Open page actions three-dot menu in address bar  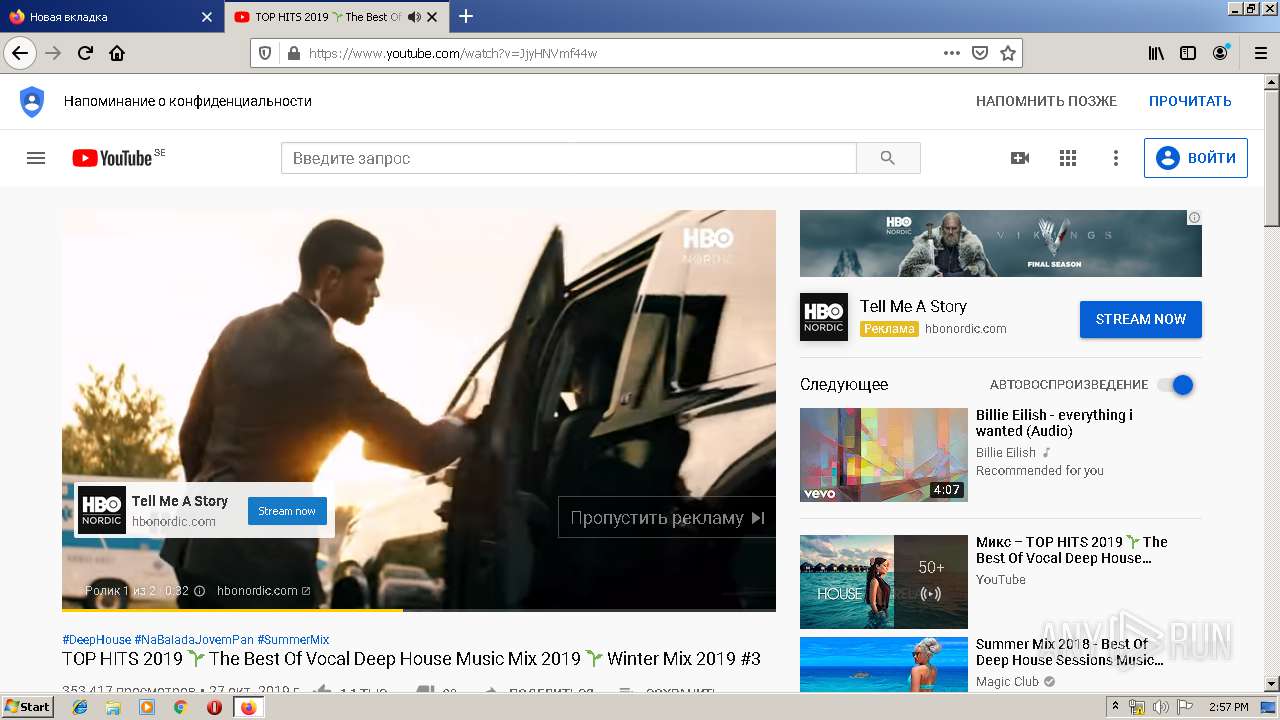coord(952,53)
